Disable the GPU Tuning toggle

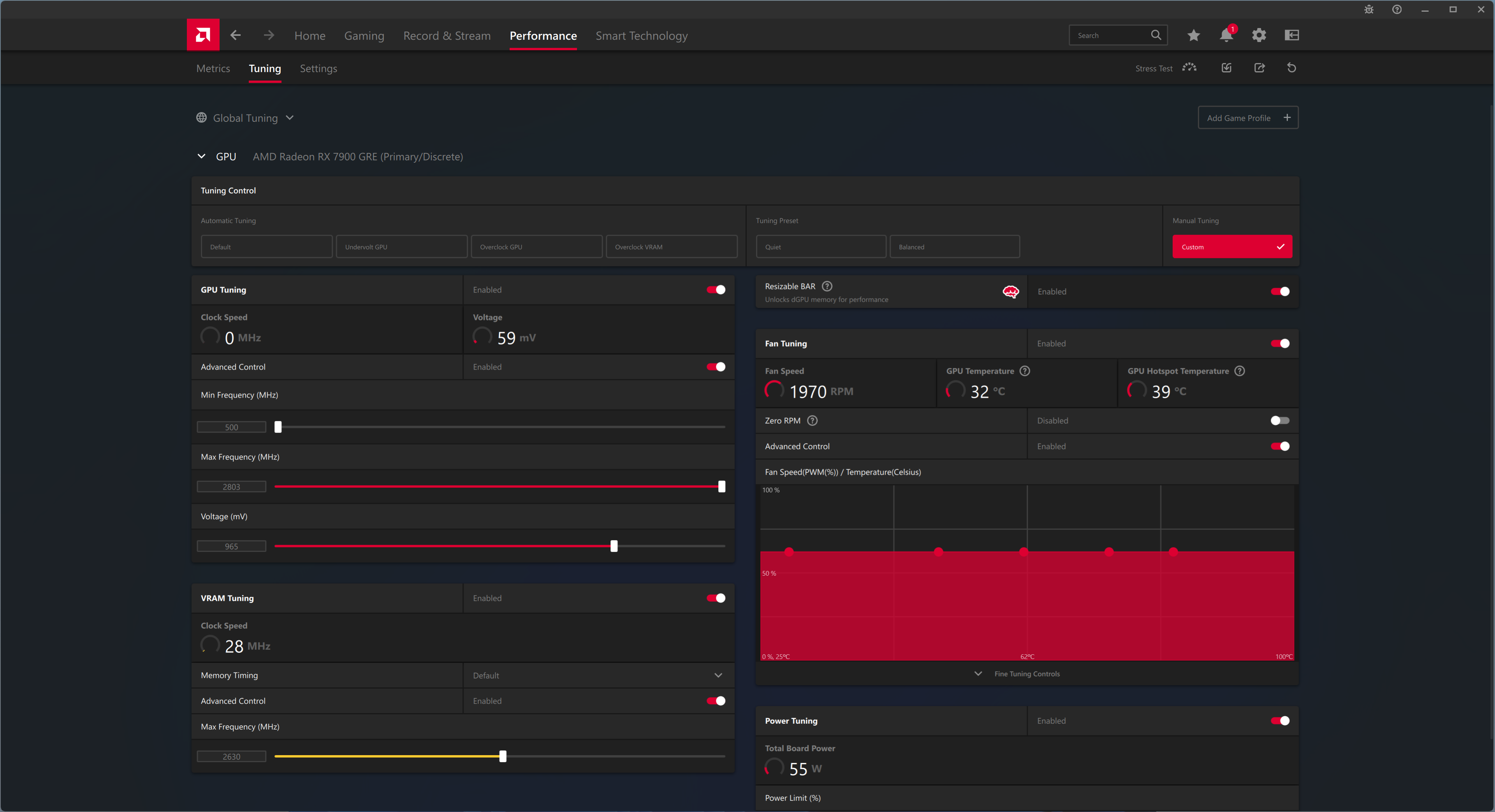pyautogui.click(x=716, y=290)
